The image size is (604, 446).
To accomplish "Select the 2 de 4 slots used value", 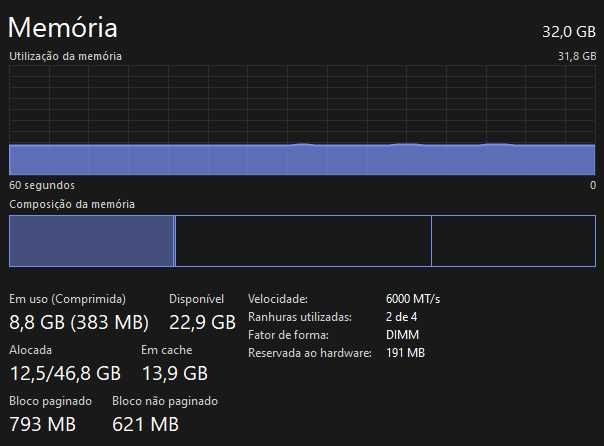I will click(401, 317).
